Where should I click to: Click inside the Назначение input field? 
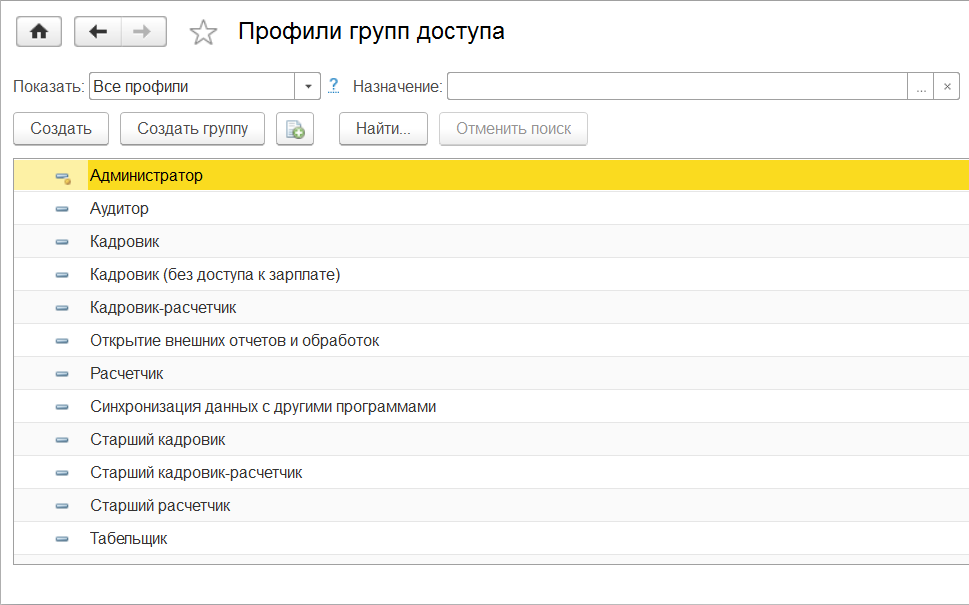pos(676,87)
